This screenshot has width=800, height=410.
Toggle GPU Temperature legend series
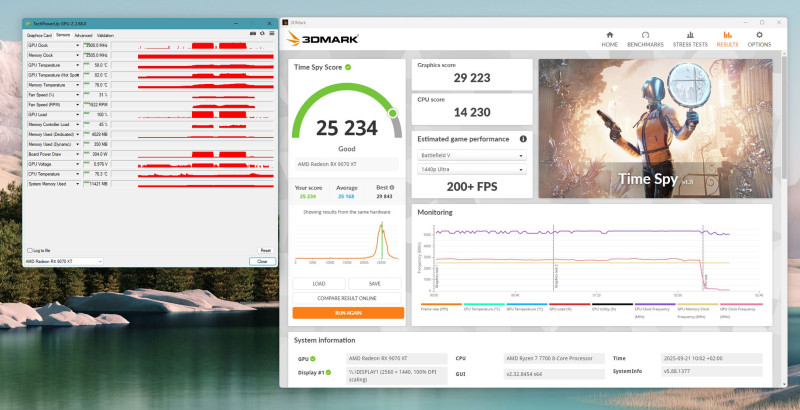click(527, 307)
